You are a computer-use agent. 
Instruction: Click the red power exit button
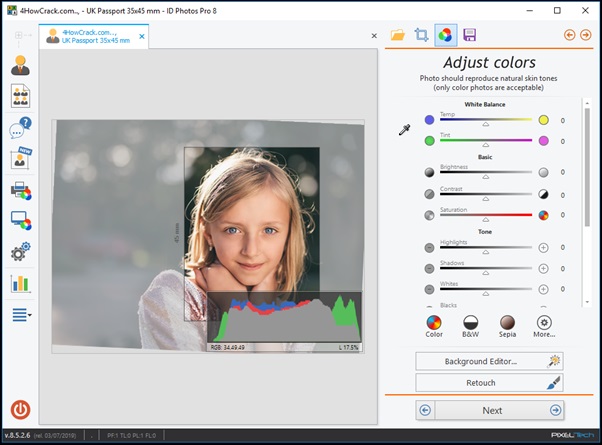coord(20,409)
